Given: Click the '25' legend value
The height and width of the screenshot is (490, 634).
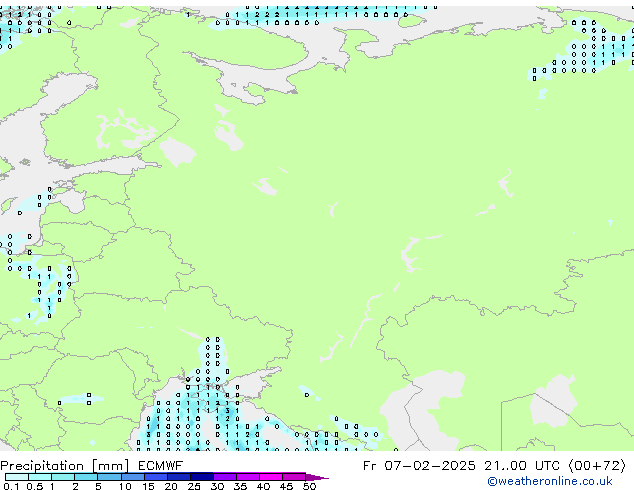Looking at the screenshot, I should (194, 486).
